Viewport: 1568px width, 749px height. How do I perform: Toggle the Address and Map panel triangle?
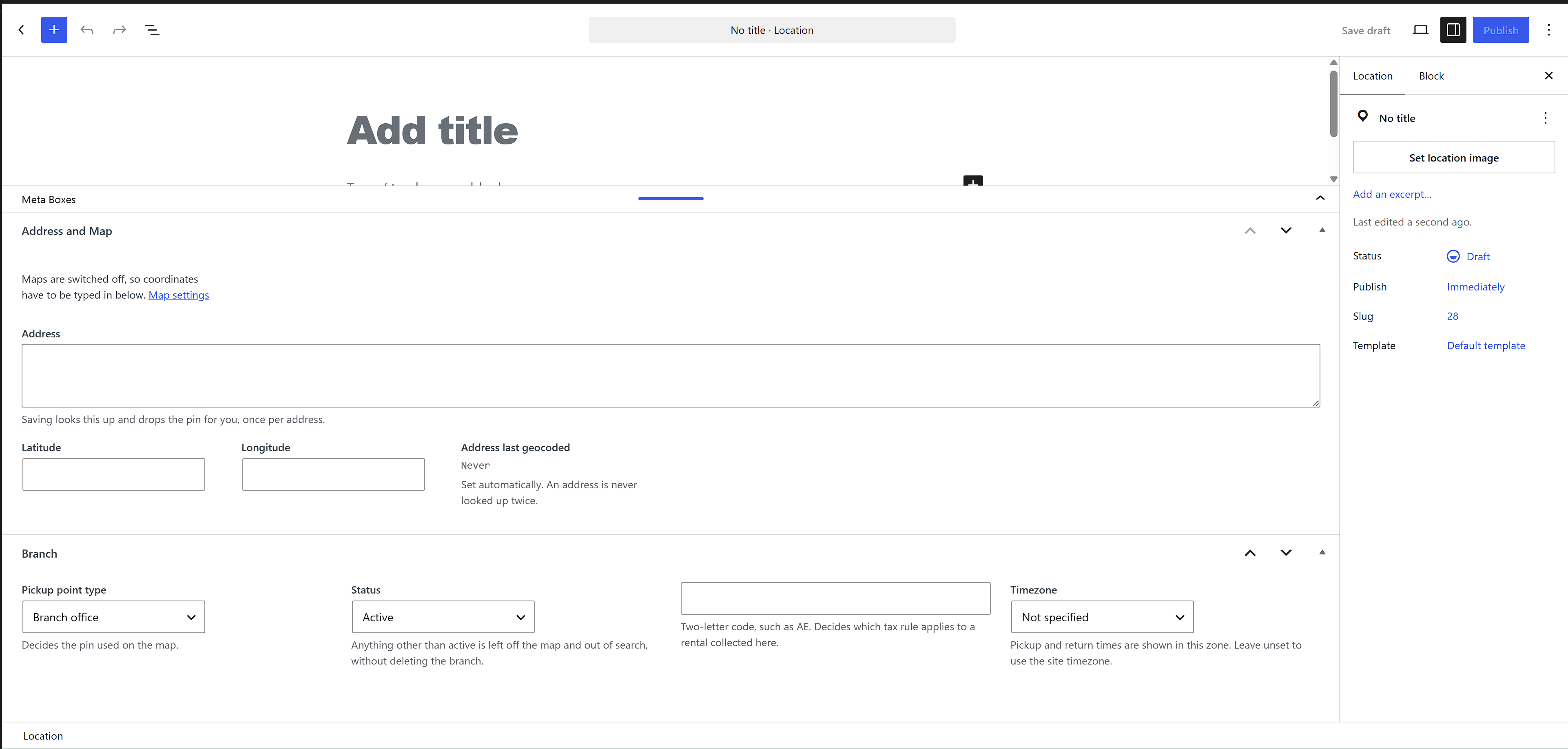point(1322,230)
